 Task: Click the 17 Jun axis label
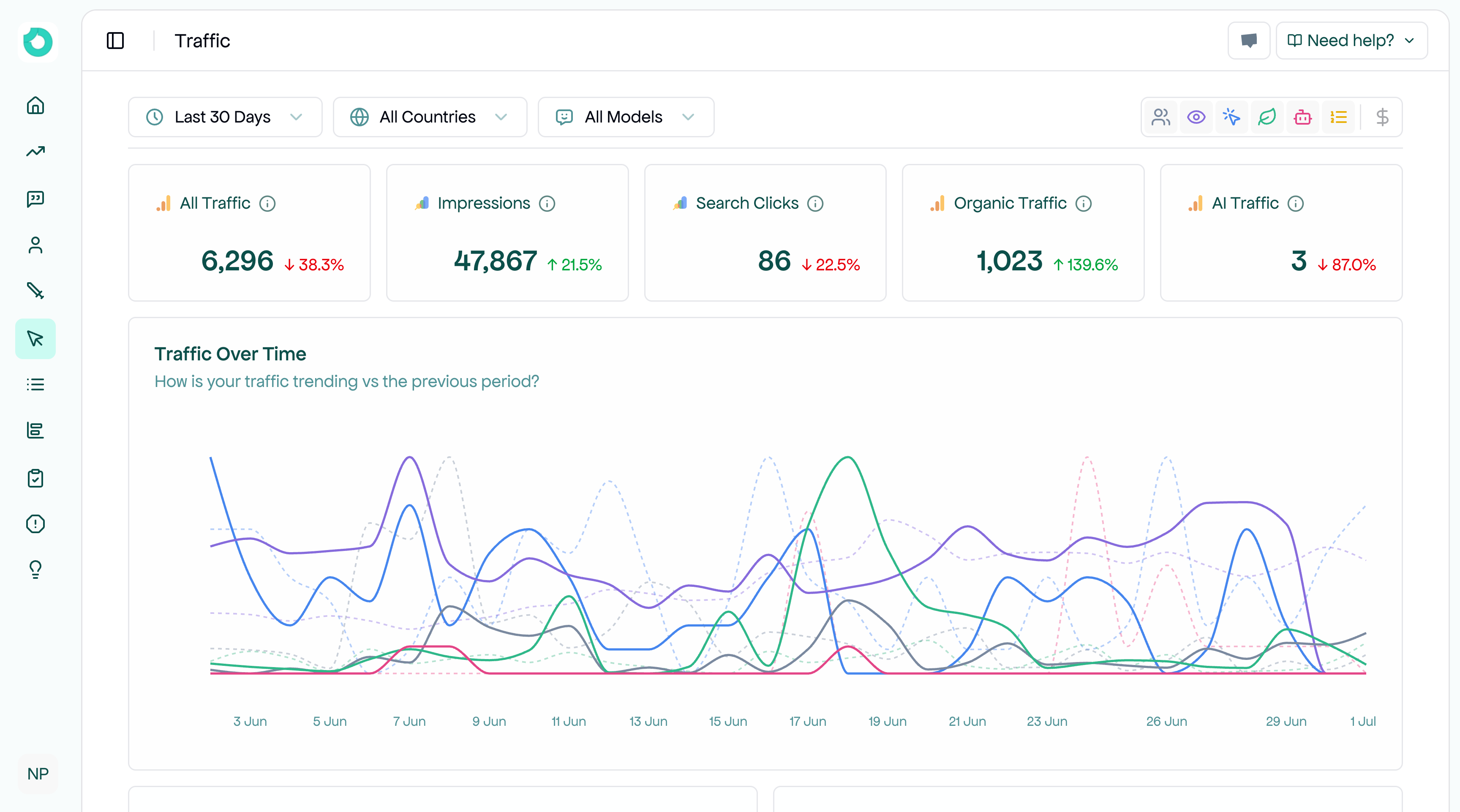pyautogui.click(x=808, y=721)
